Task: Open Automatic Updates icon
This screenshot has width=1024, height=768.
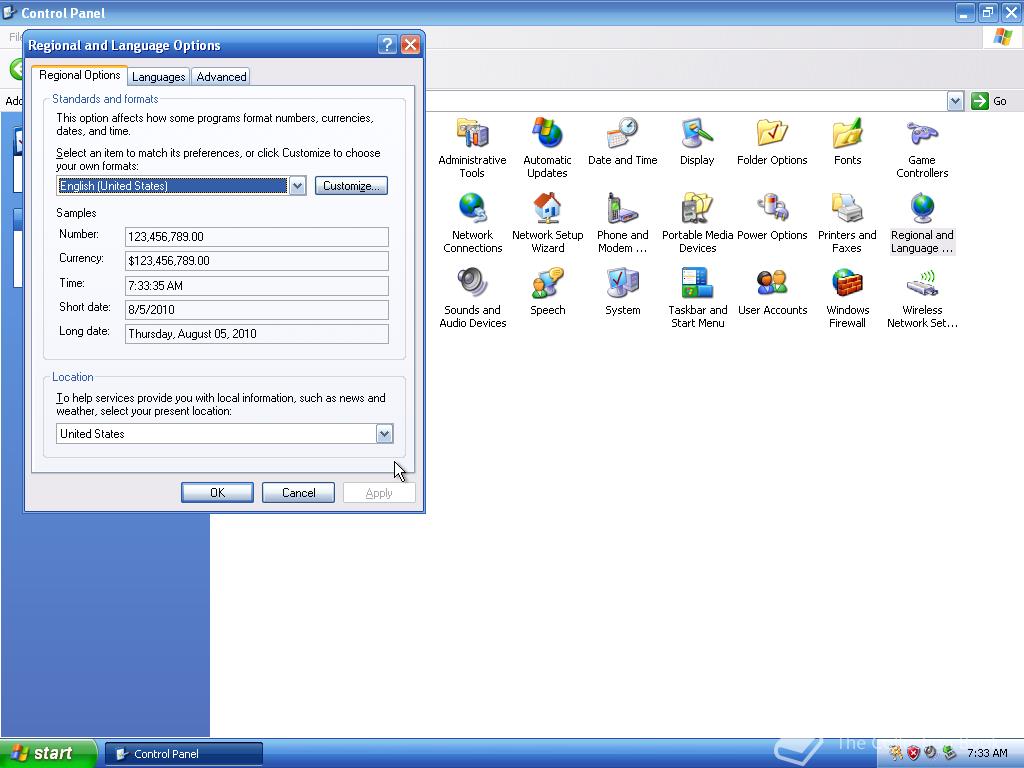Action: (547, 134)
